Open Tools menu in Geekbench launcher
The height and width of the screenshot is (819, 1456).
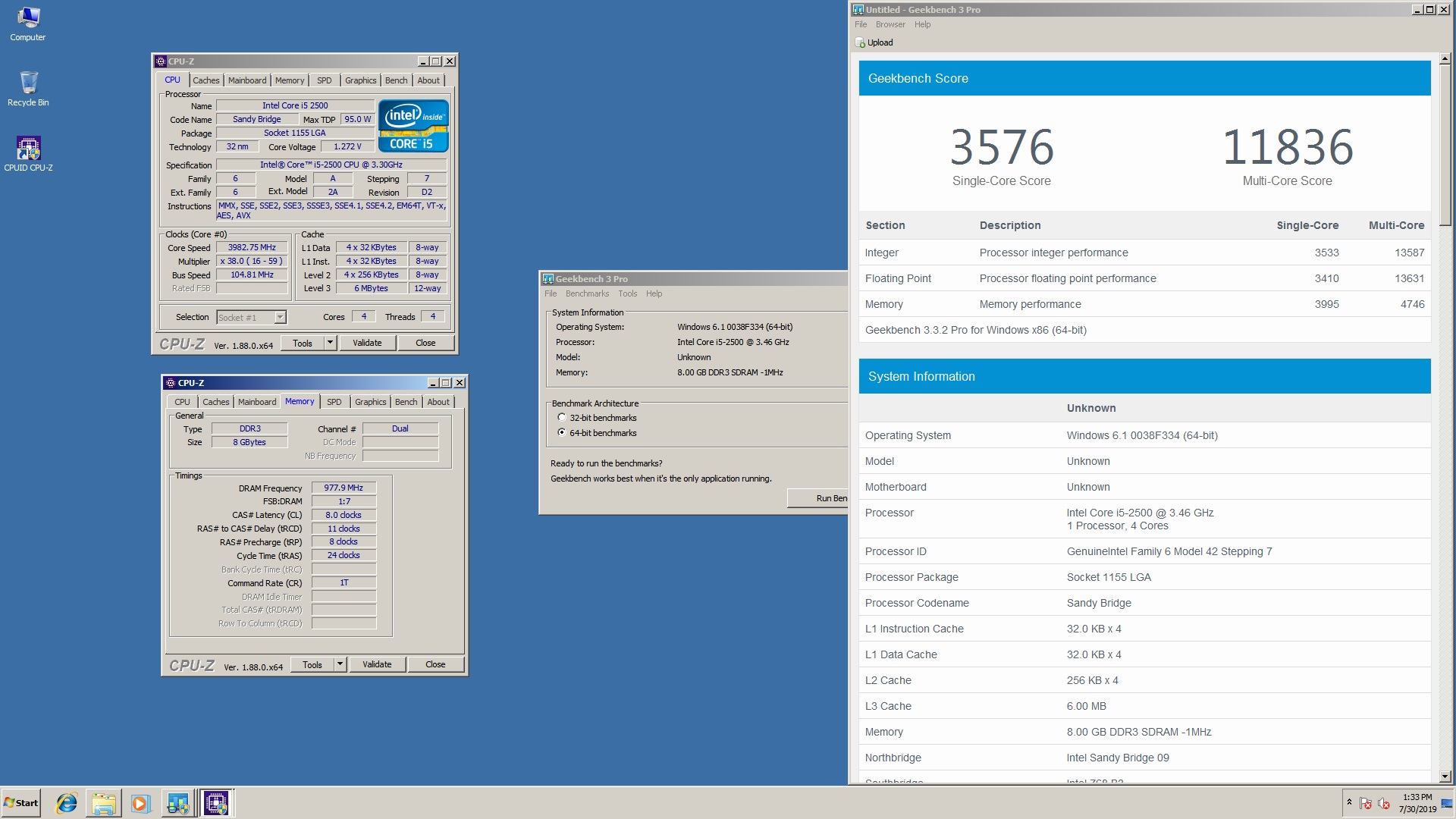pos(627,294)
